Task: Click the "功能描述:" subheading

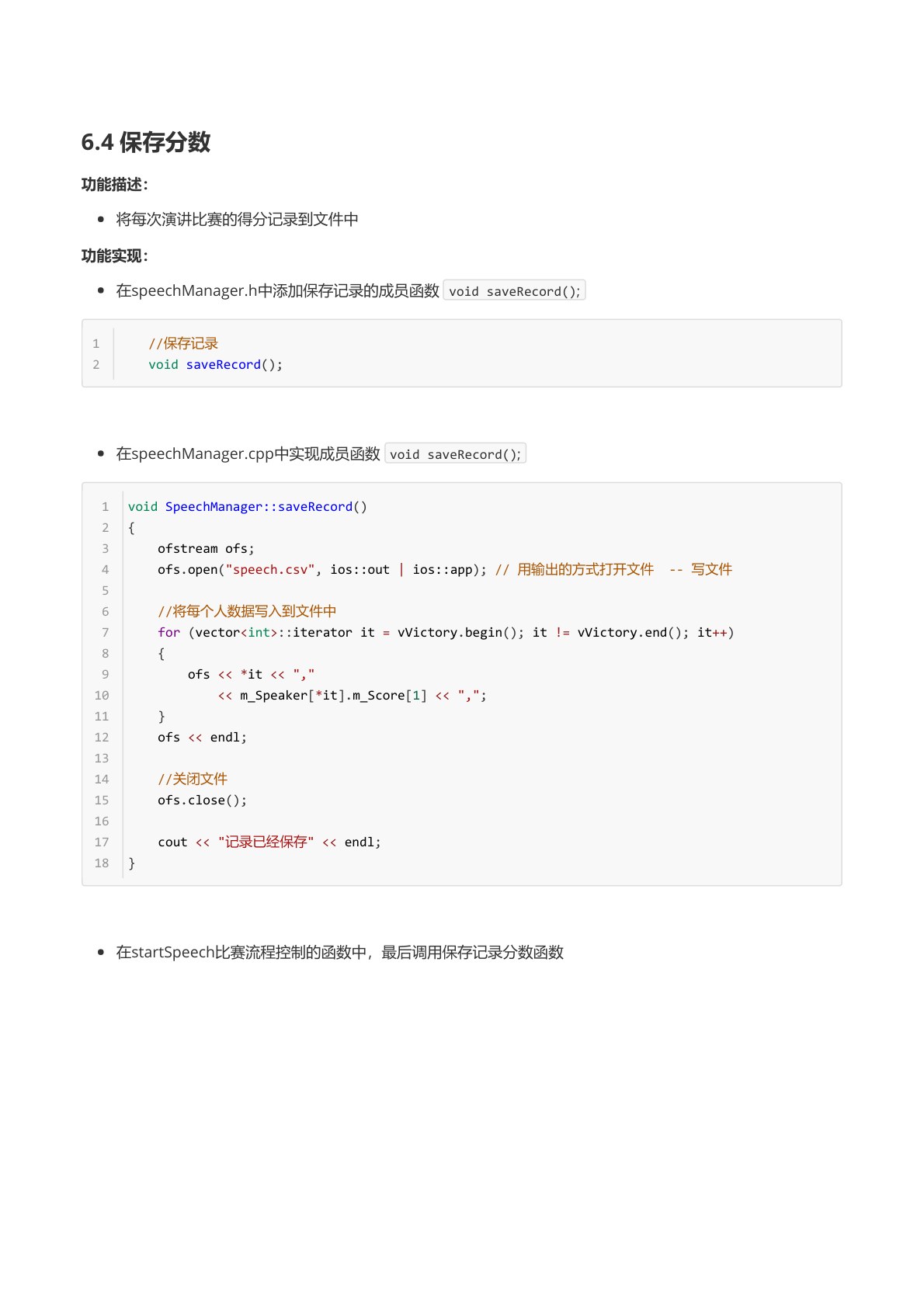Action: pos(114,185)
